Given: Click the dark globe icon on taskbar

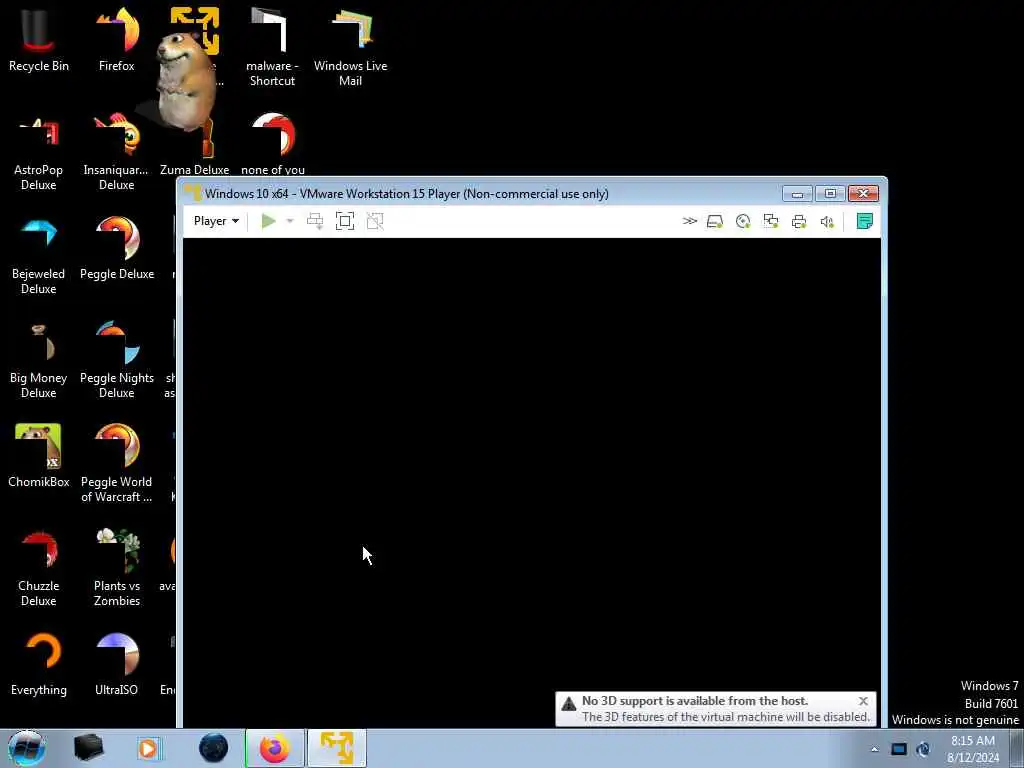Looking at the screenshot, I should pos(214,748).
